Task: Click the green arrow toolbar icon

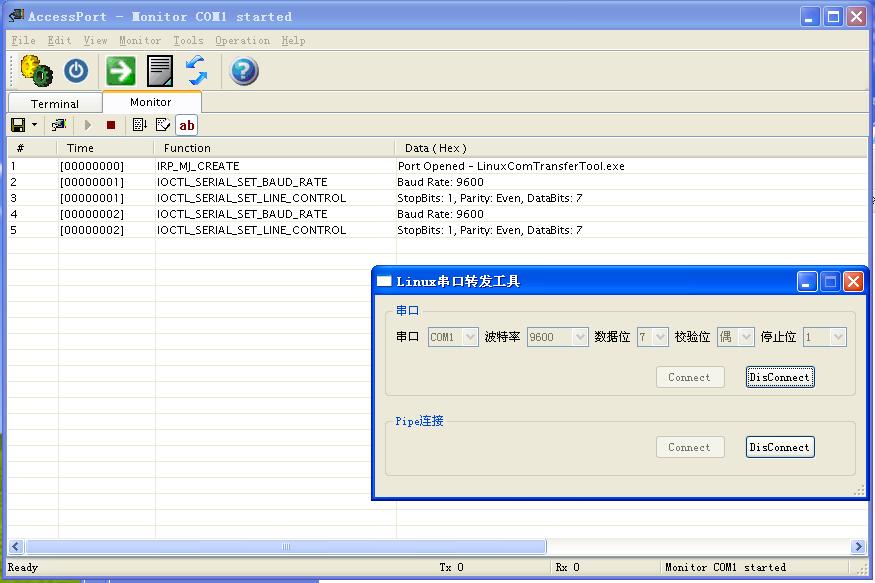Action: [x=121, y=71]
